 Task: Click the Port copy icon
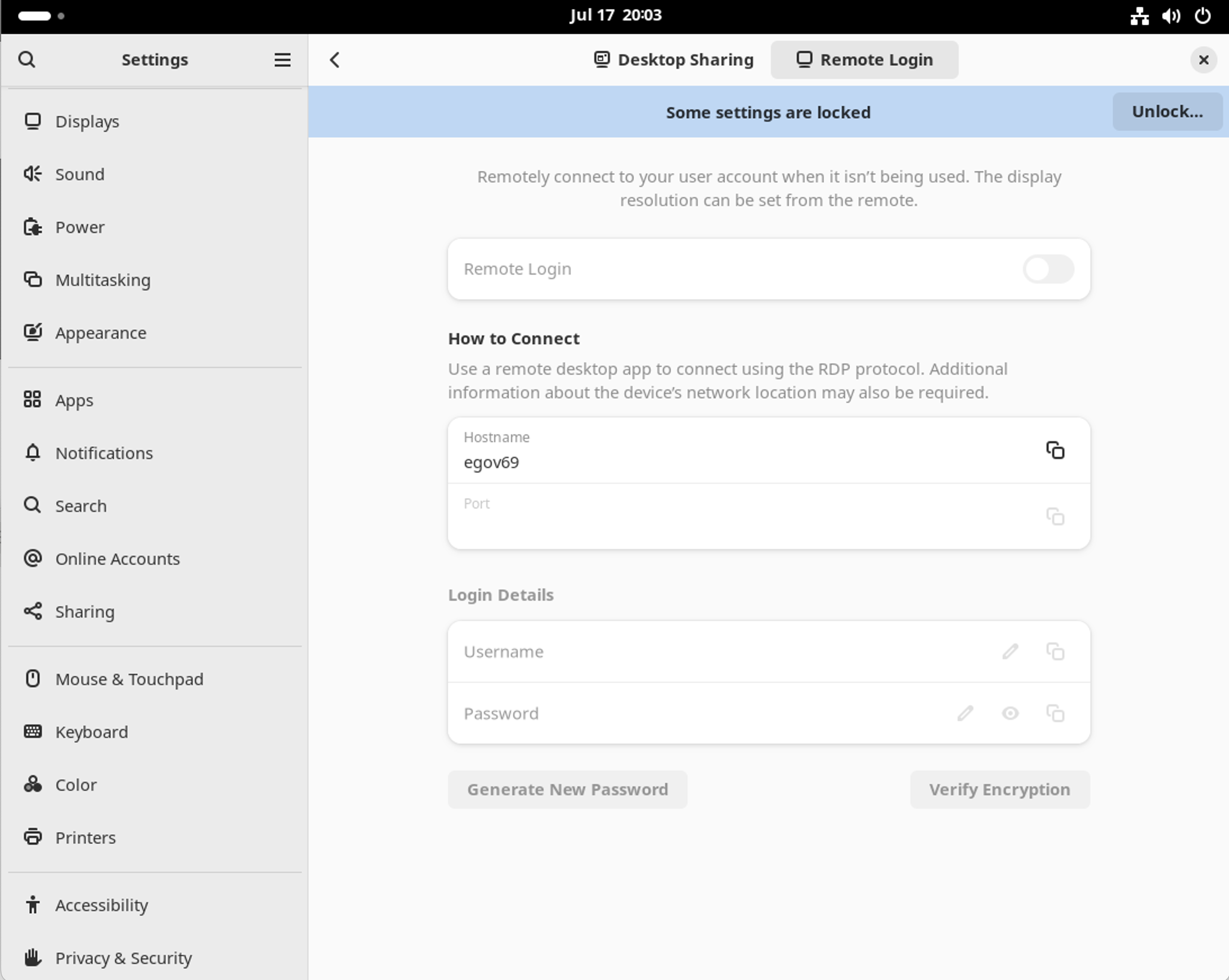[1055, 517]
